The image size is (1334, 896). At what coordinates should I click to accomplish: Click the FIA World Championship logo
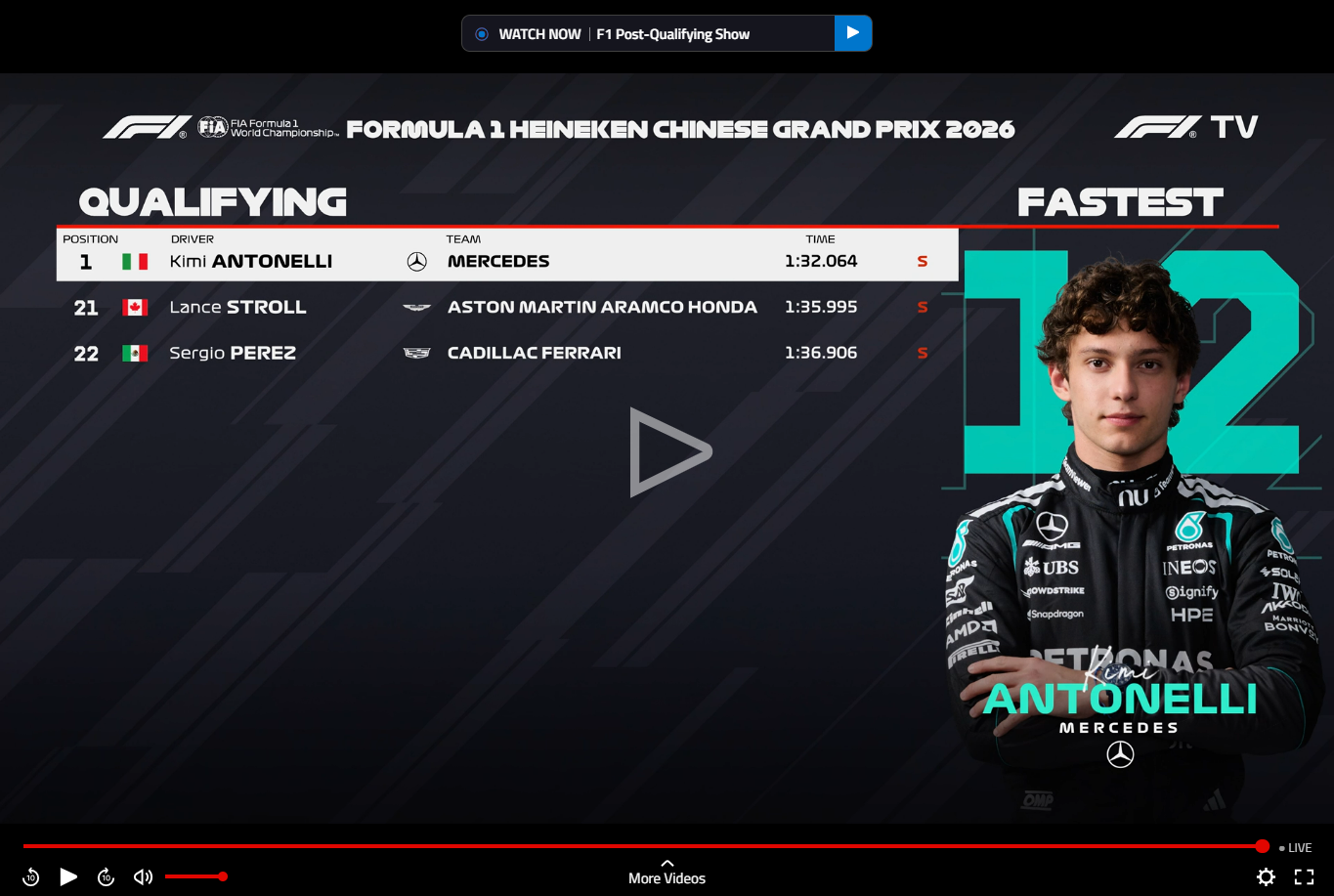(x=267, y=128)
